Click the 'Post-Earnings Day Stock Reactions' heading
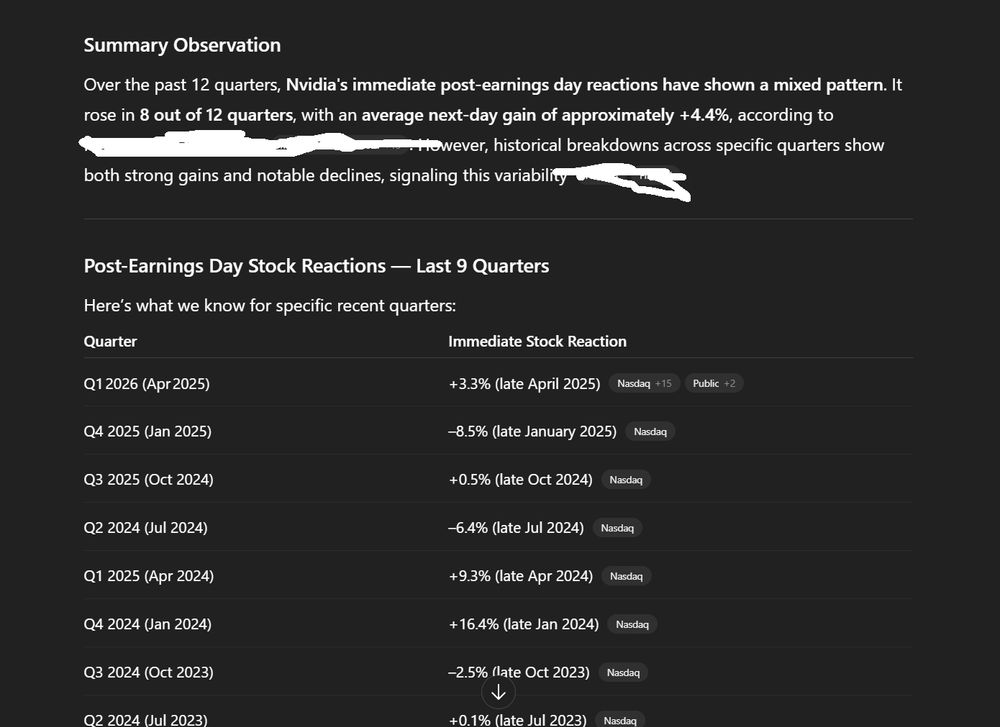This screenshot has height=727, width=1000. pyautogui.click(x=316, y=266)
